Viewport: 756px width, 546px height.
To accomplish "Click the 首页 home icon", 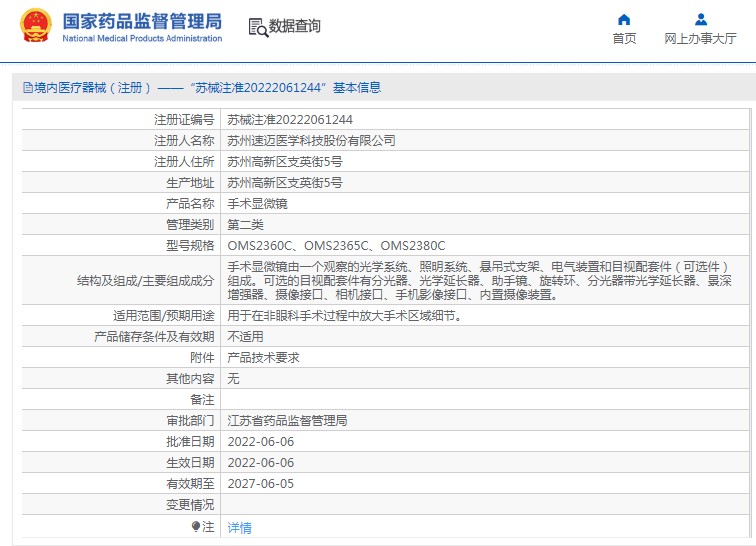I will pyautogui.click(x=624, y=19).
